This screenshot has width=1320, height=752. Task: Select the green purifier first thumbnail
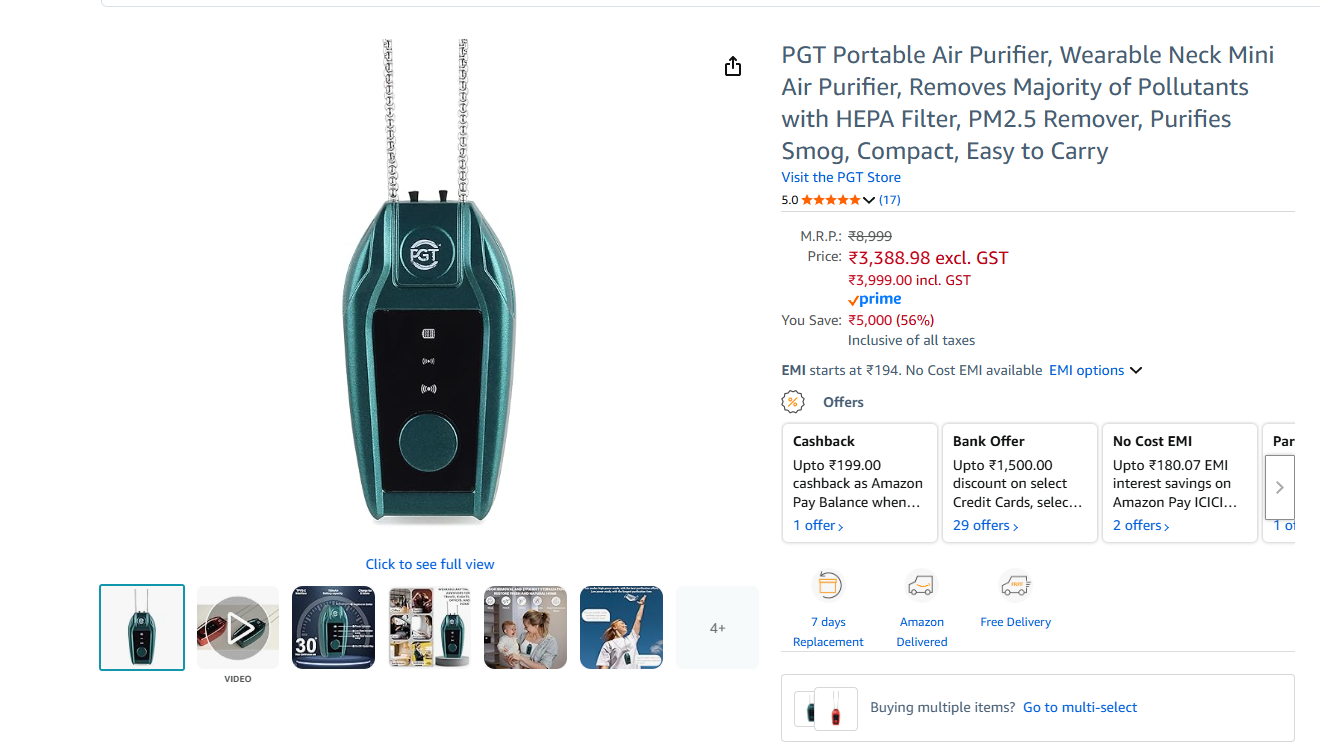pyautogui.click(x=142, y=627)
